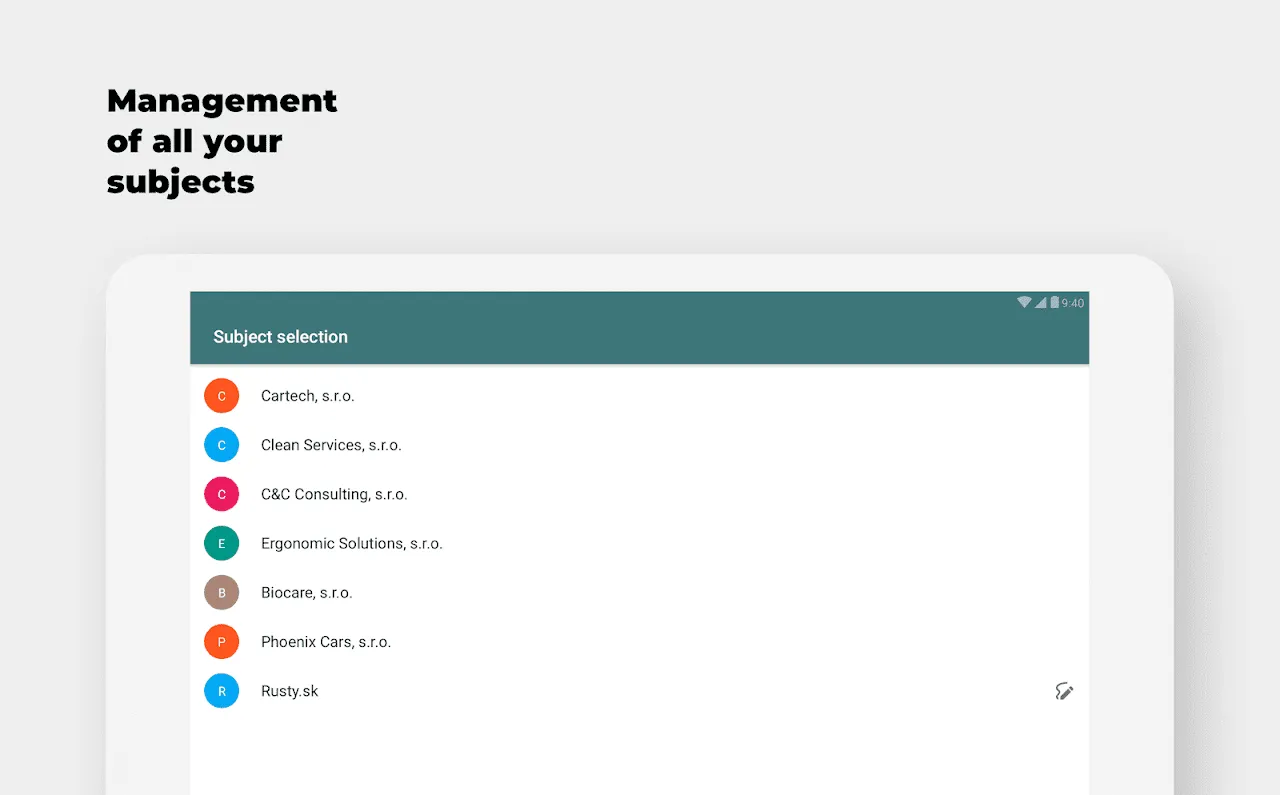
Task: Tap the Wi-Fi status bar icon
Action: pyautogui.click(x=1024, y=303)
